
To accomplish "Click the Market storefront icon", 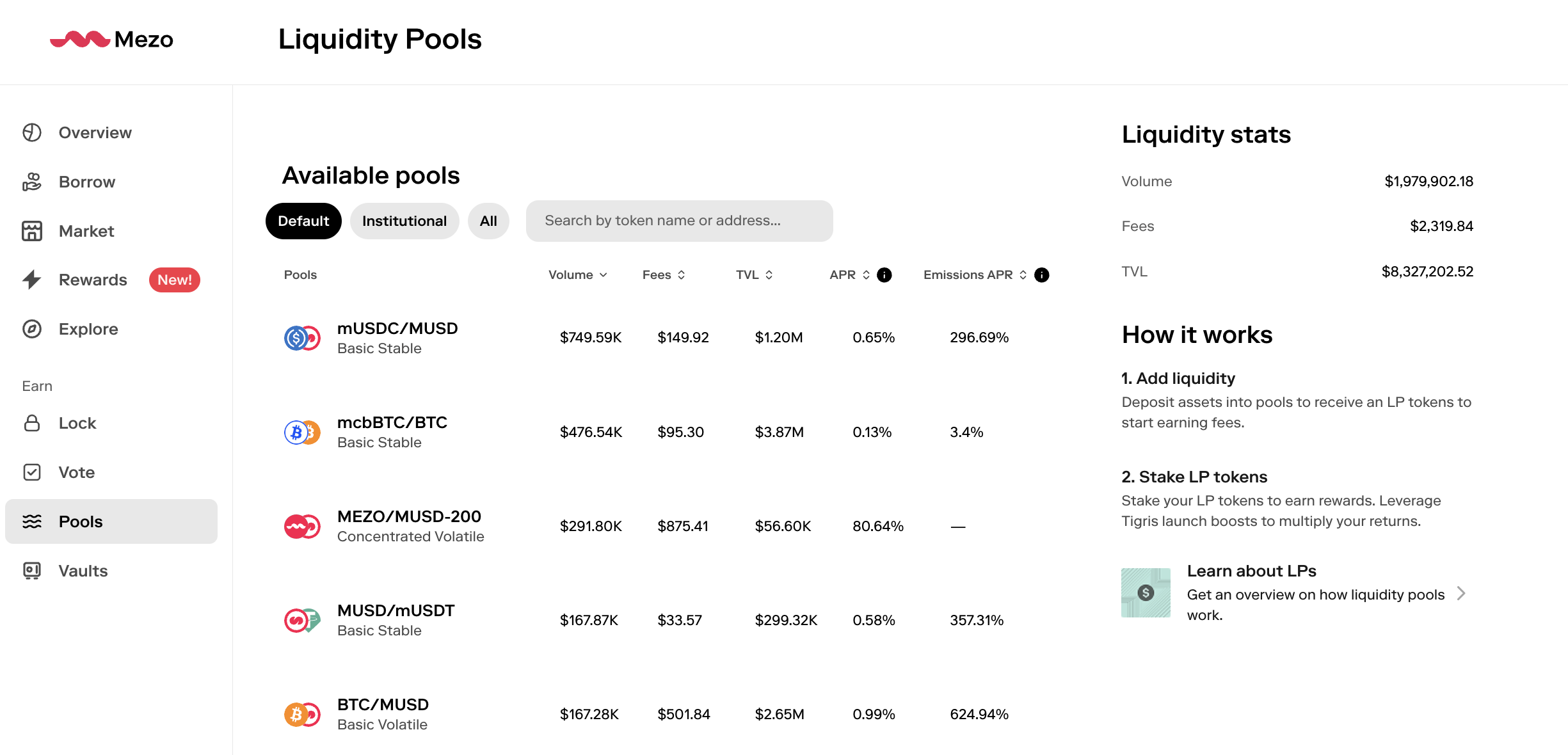I will coord(32,231).
